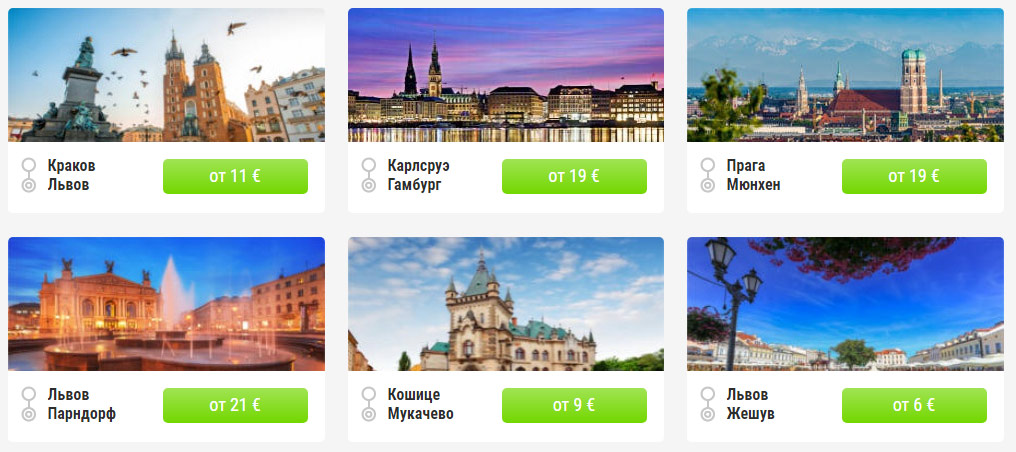This screenshot has width=1016, height=452.
Task: Select the 'от 11 €' price button
Action: pyautogui.click(x=235, y=176)
